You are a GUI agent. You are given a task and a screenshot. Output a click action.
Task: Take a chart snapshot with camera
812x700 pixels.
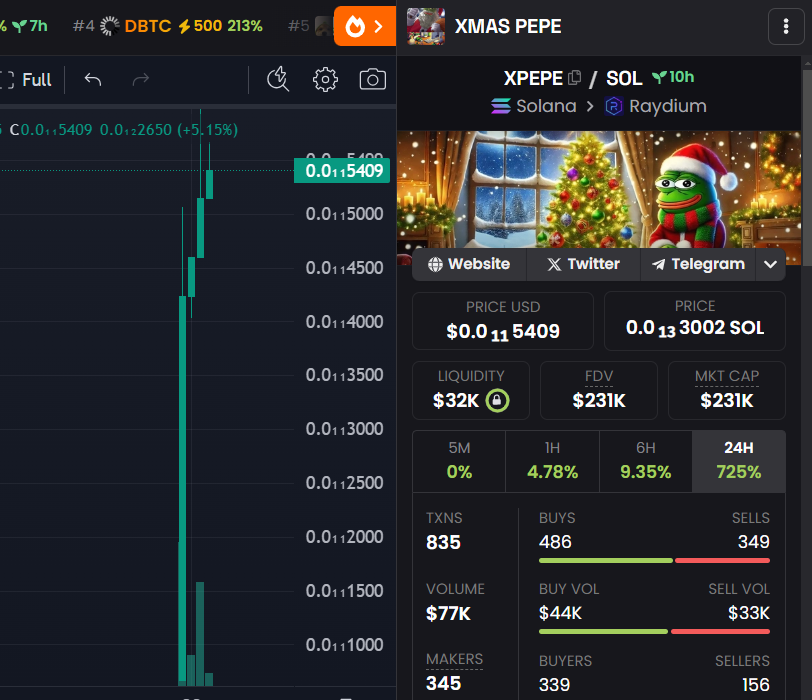[x=372, y=79]
